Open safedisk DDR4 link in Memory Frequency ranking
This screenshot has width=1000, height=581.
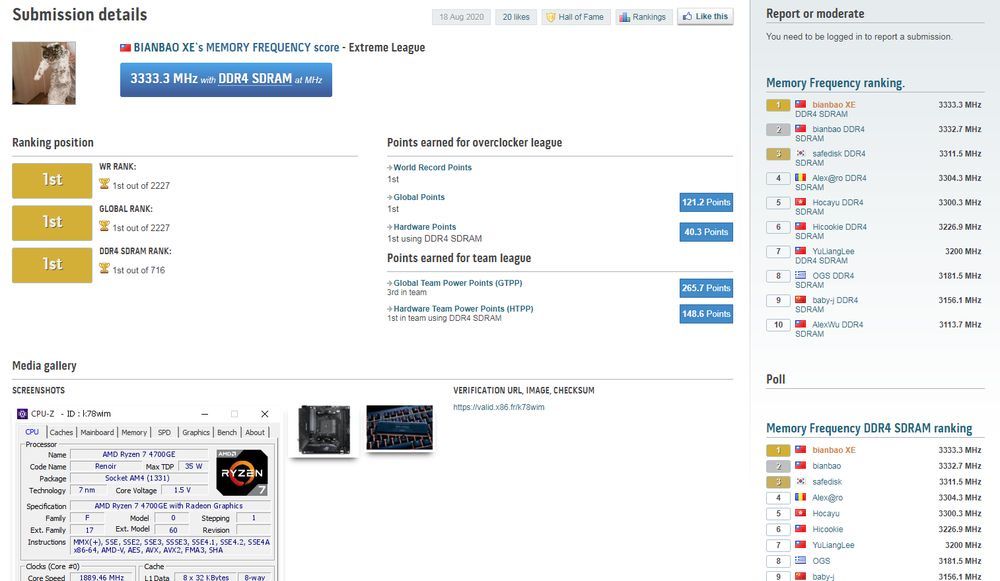pos(839,153)
